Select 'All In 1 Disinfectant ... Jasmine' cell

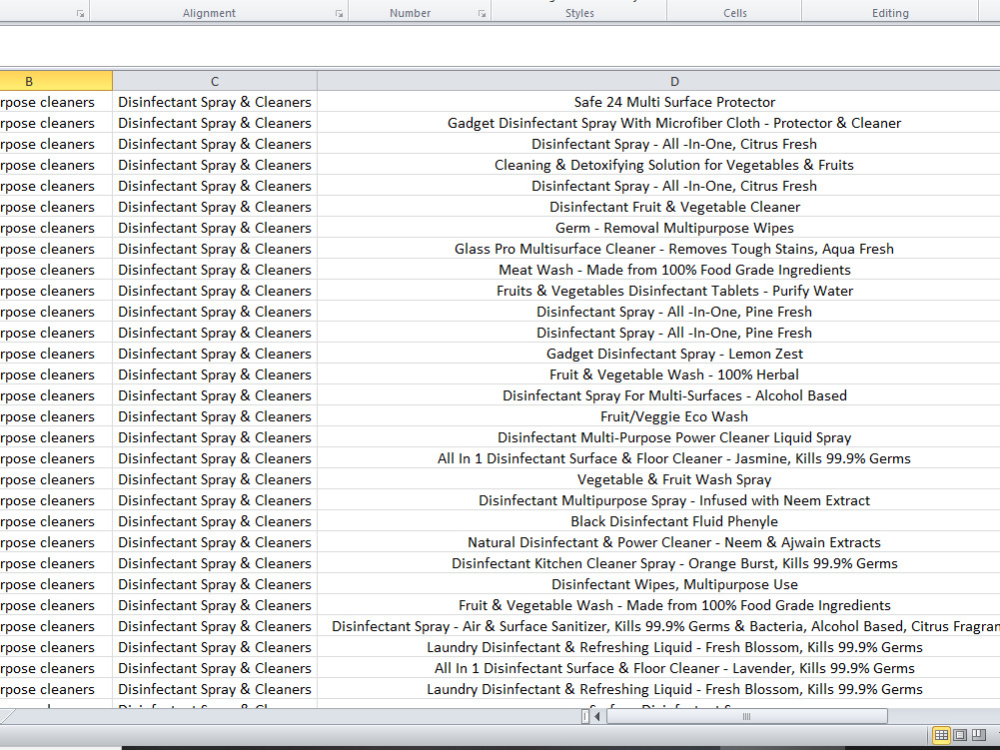(x=658, y=459)
